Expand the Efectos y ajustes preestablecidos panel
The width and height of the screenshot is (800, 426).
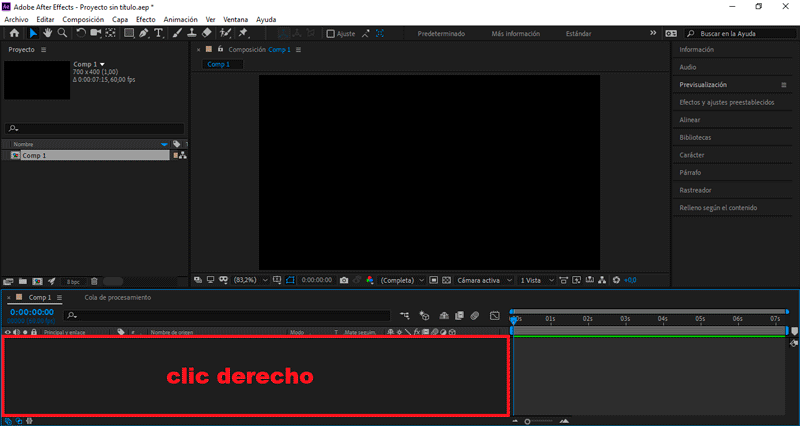(x=727, y=103)
